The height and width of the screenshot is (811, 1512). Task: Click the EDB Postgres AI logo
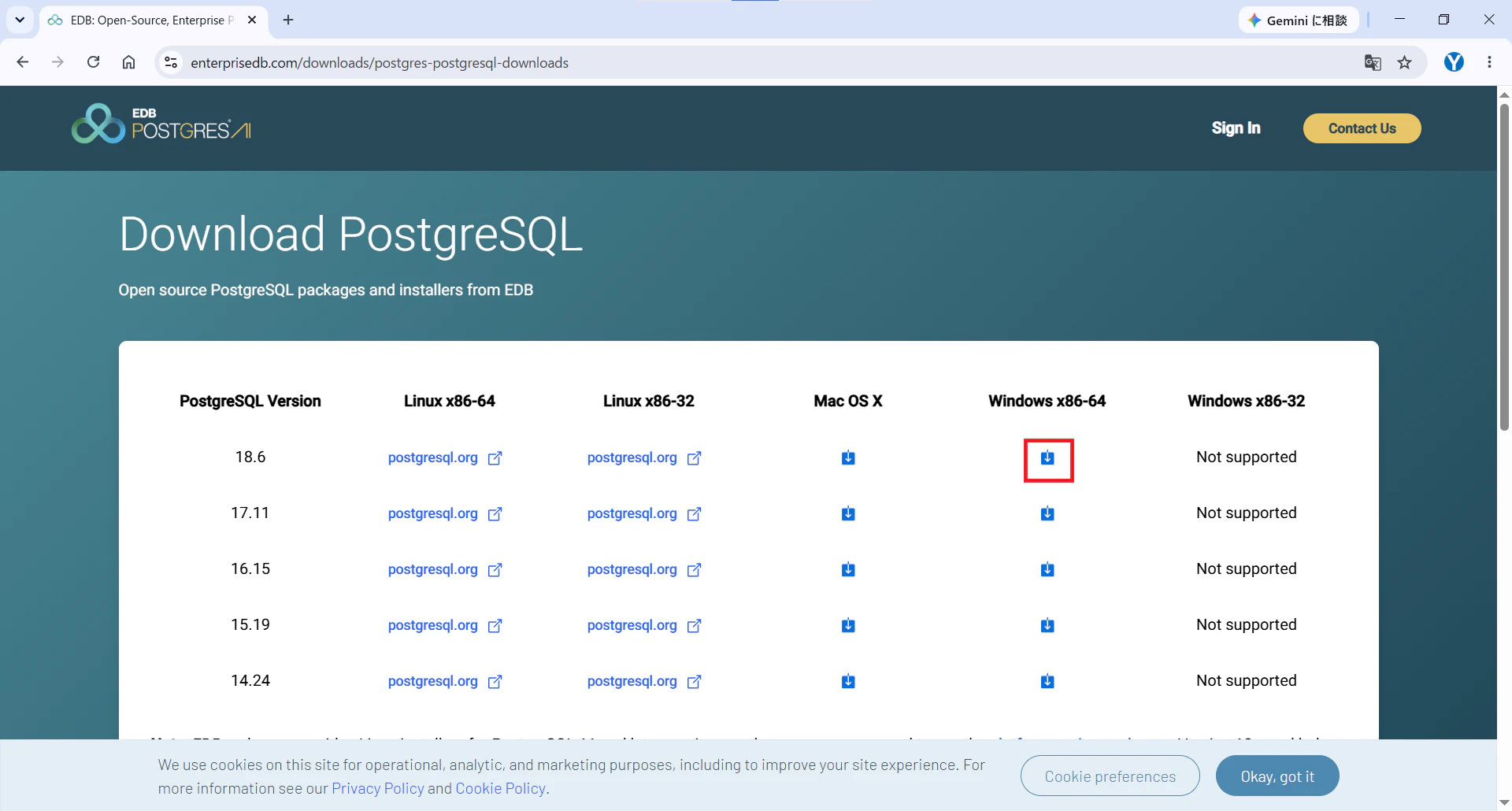[161, 124]
